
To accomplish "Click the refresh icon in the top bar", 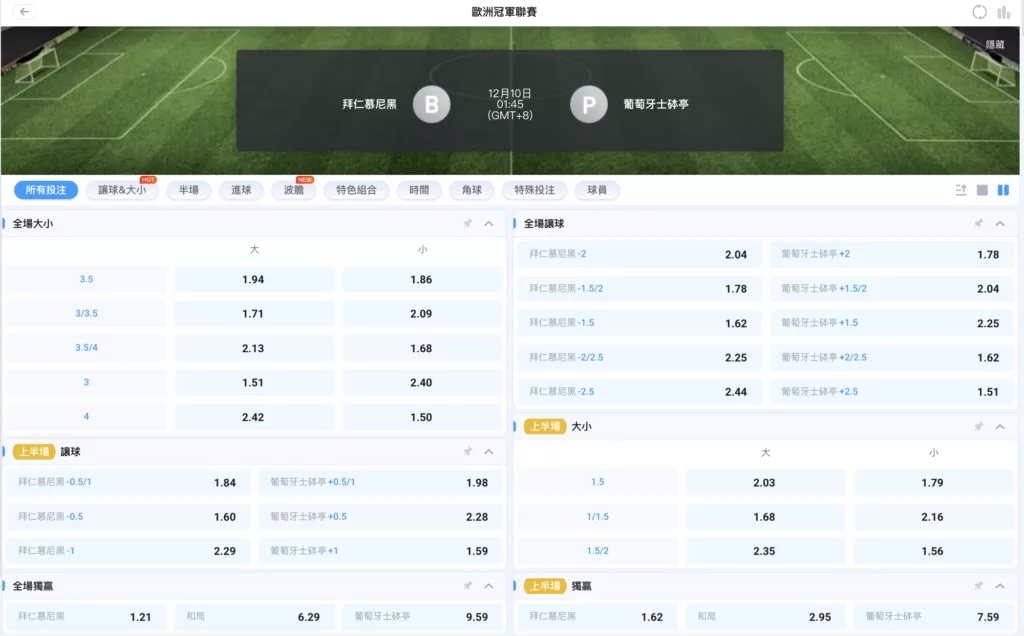I will coord(980,12).
